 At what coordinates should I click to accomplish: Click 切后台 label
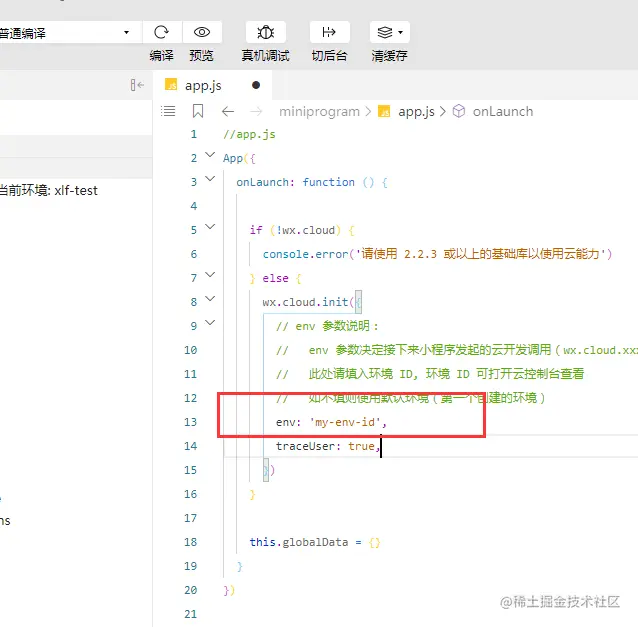click(329, 55)
